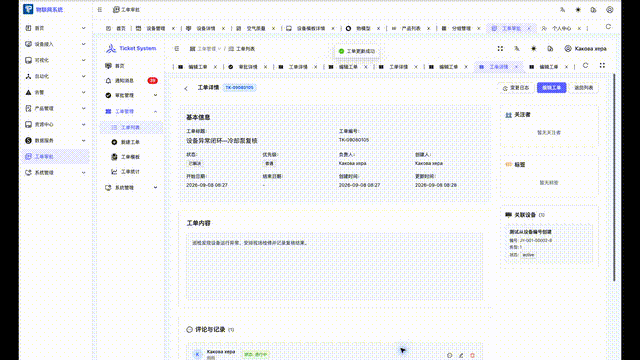Click the IoT platform logo in the outer header
Screen dimensions: 640x360
tap(28, 9)
